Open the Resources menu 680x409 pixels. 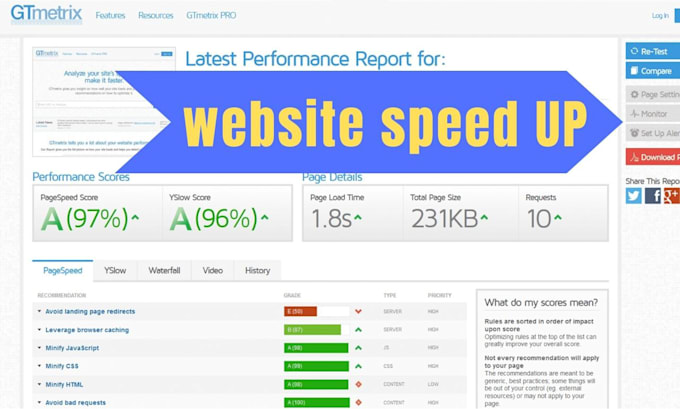click(156, 15)
